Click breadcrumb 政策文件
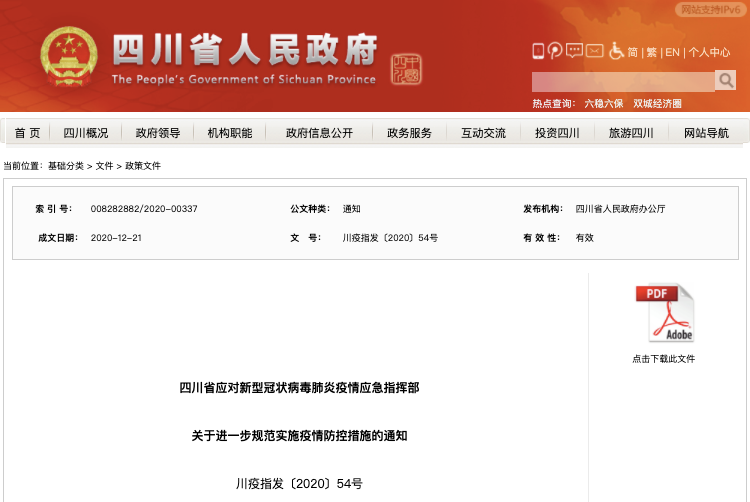 point(143,166)
